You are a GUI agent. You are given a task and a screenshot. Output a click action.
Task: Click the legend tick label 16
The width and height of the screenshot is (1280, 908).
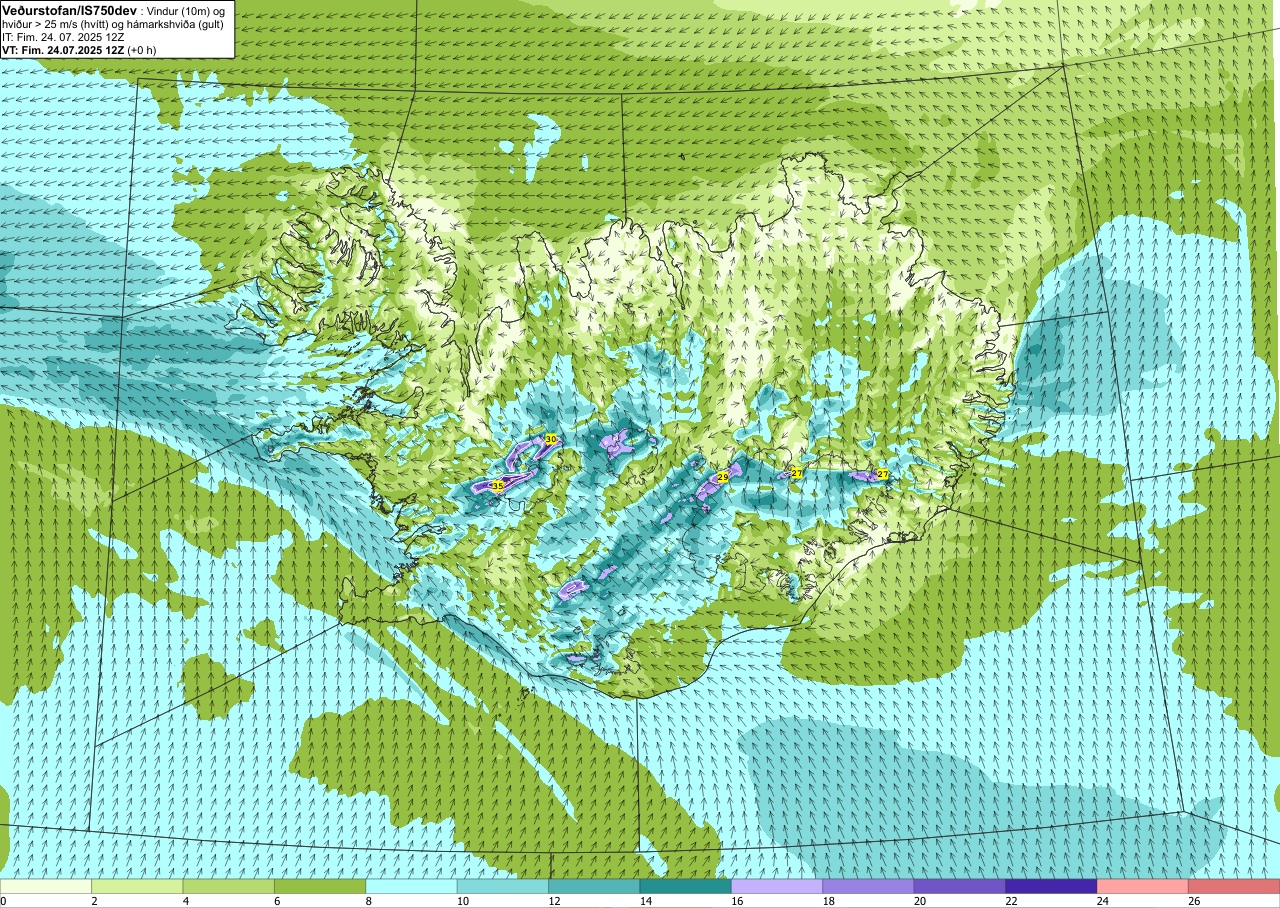point(736,901)
